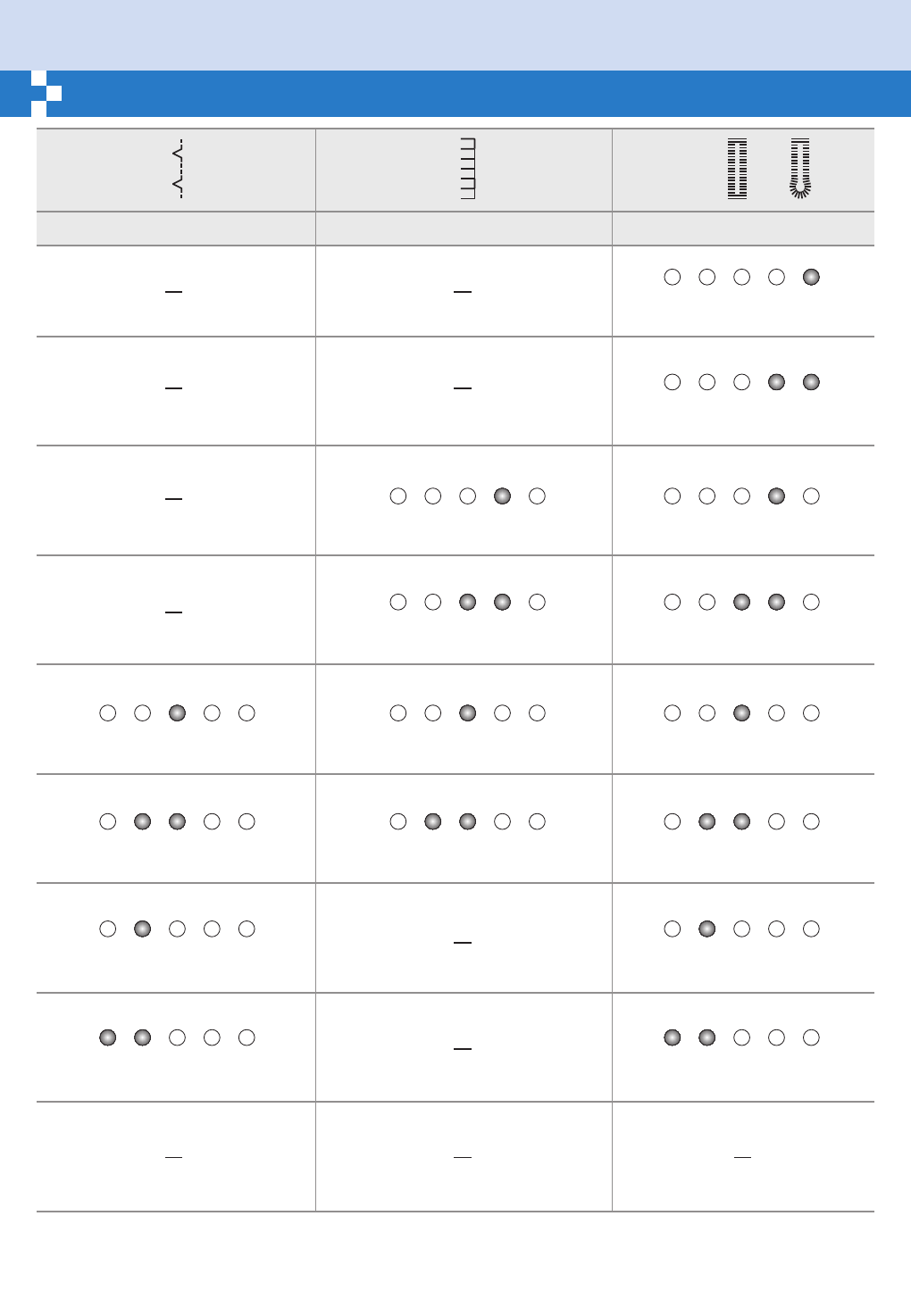Click dash in first row under blind hem stitch

[173, 292]
